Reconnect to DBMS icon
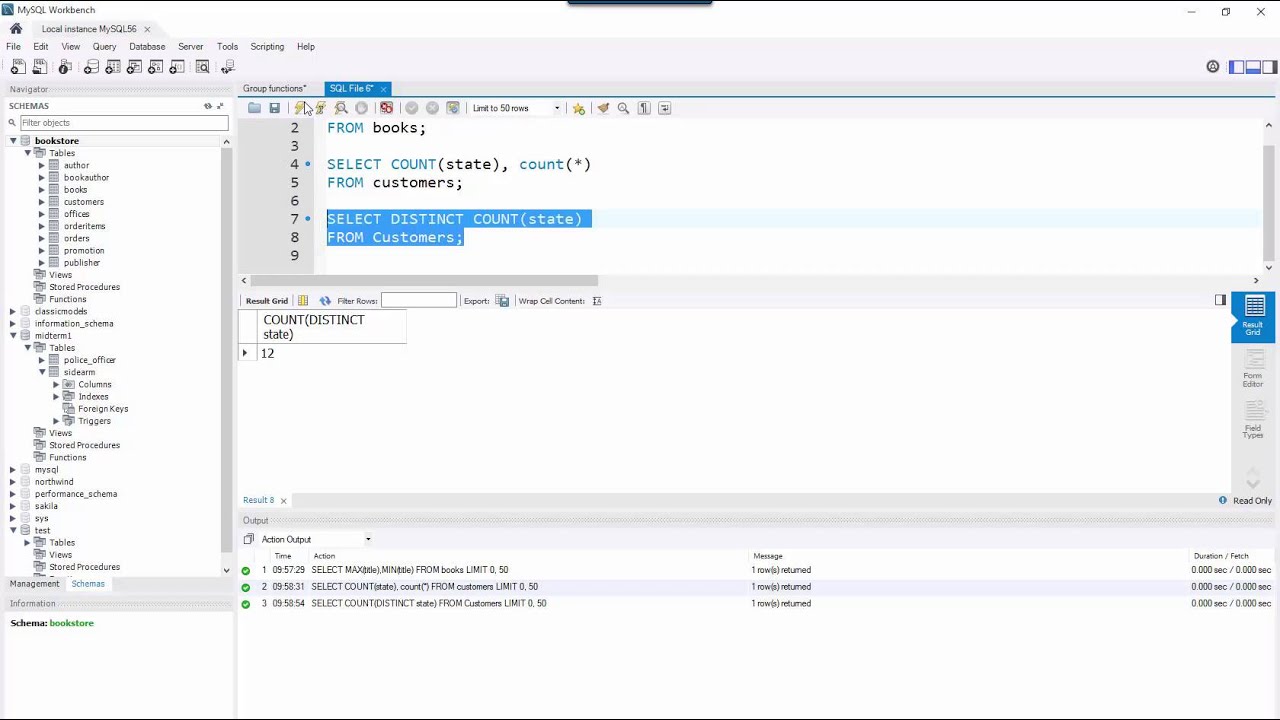This screenshot has height=720, width=1280. click(227, 67)
